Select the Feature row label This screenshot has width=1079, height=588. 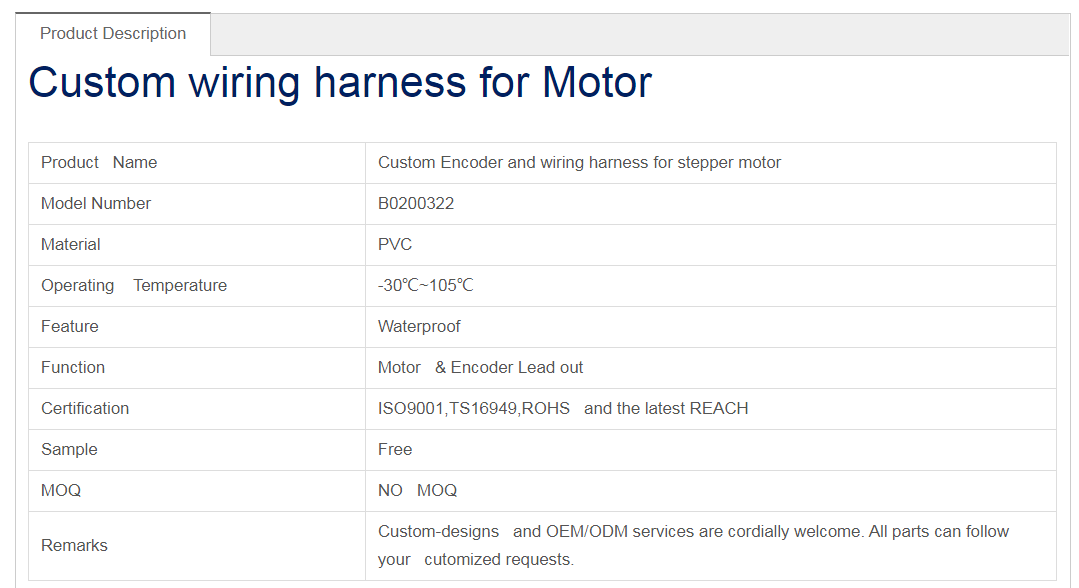click(x=70, y=327)
